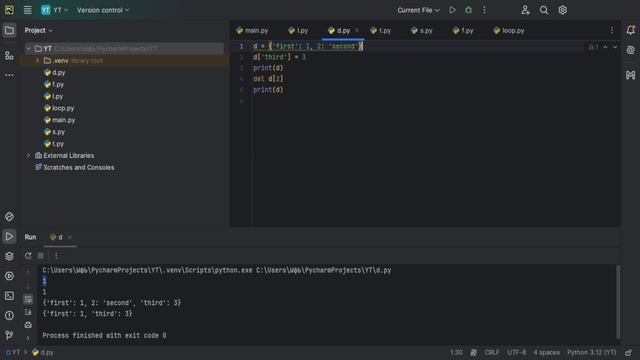This screenshot has height=360, width=640.
Task: Open Current File run configuration dropdown
Action: click(418, 10)
